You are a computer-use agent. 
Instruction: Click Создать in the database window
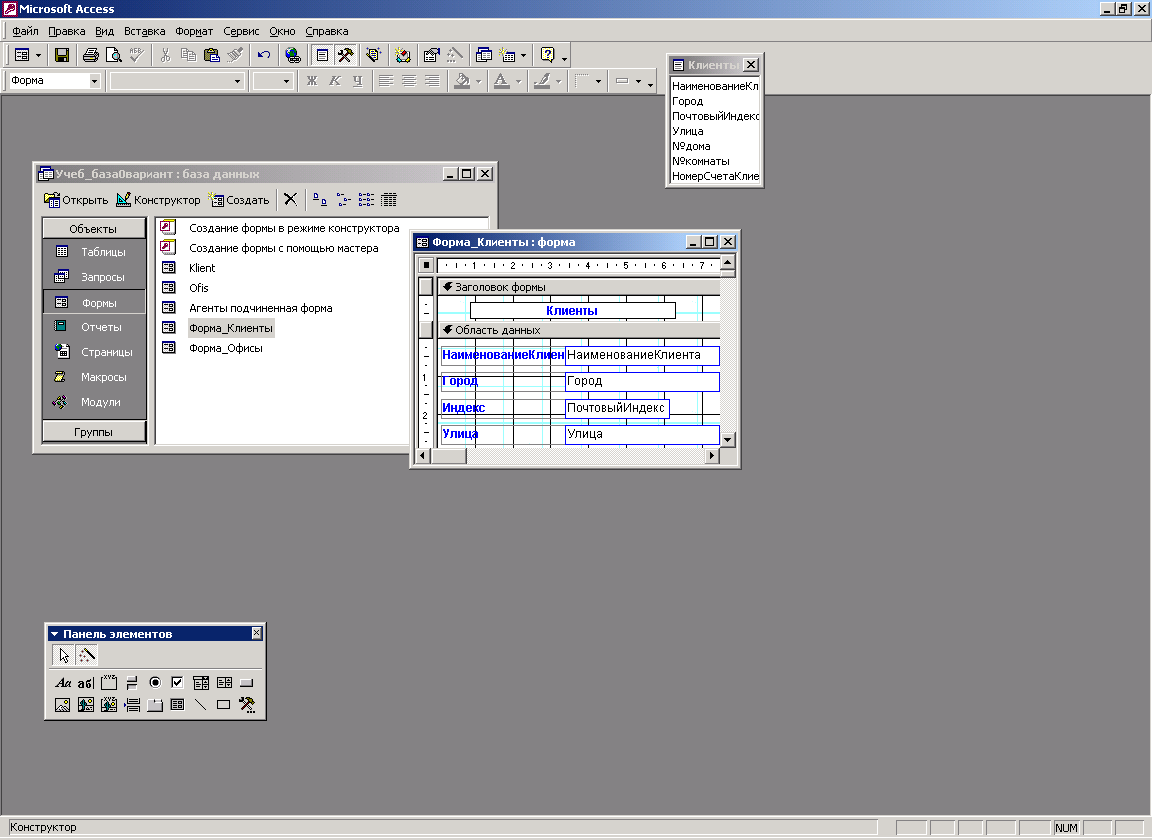[239, 199]
